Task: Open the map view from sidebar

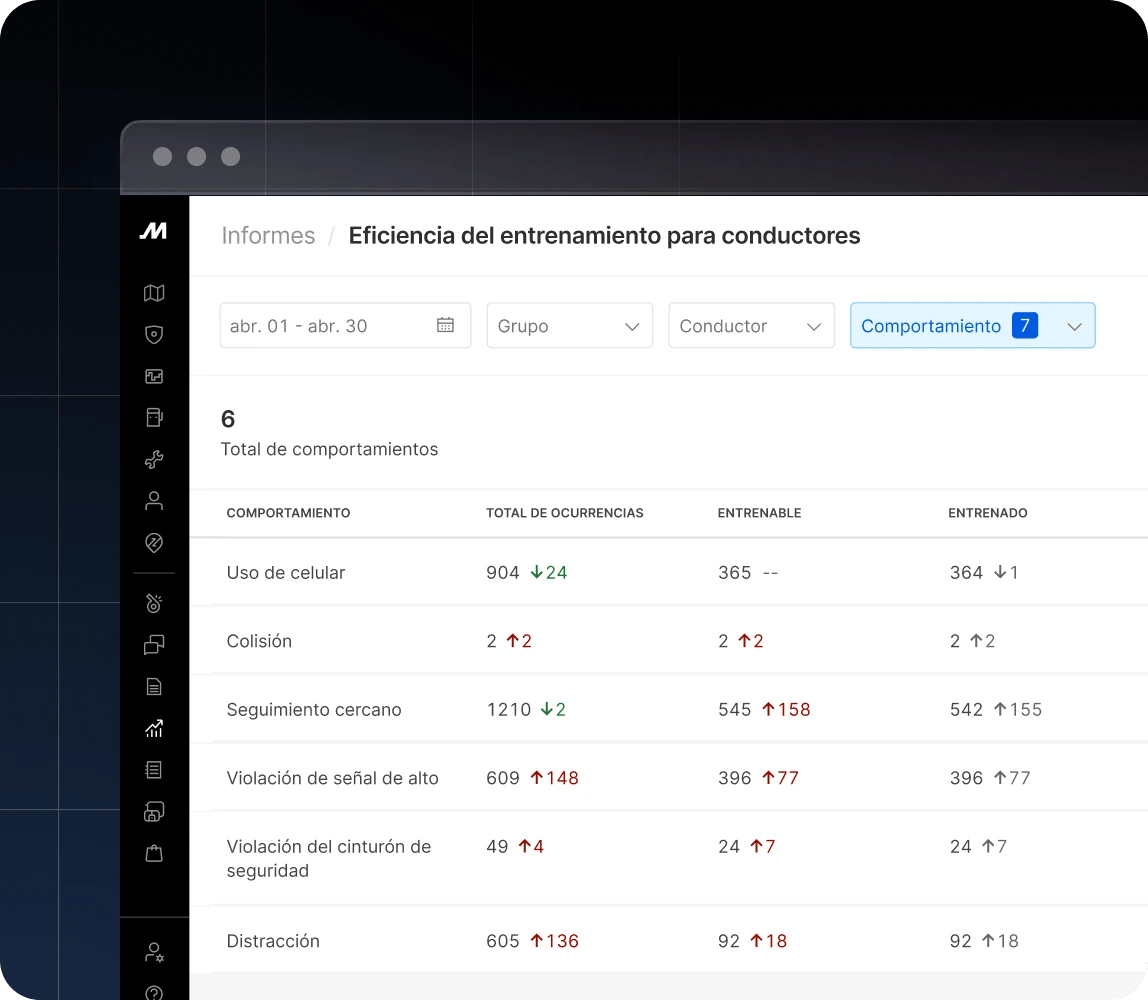Action: 153,293
